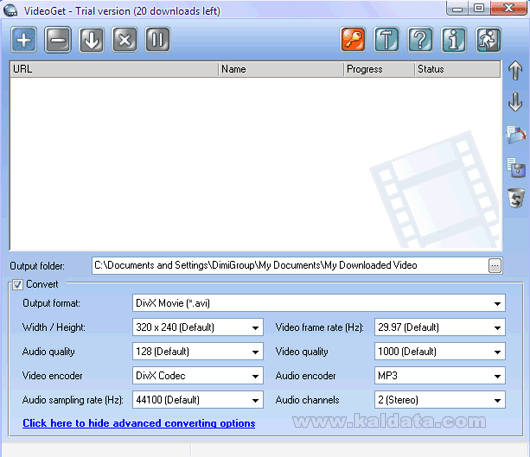Move item up with side up arrow

(x=515, y=70)
